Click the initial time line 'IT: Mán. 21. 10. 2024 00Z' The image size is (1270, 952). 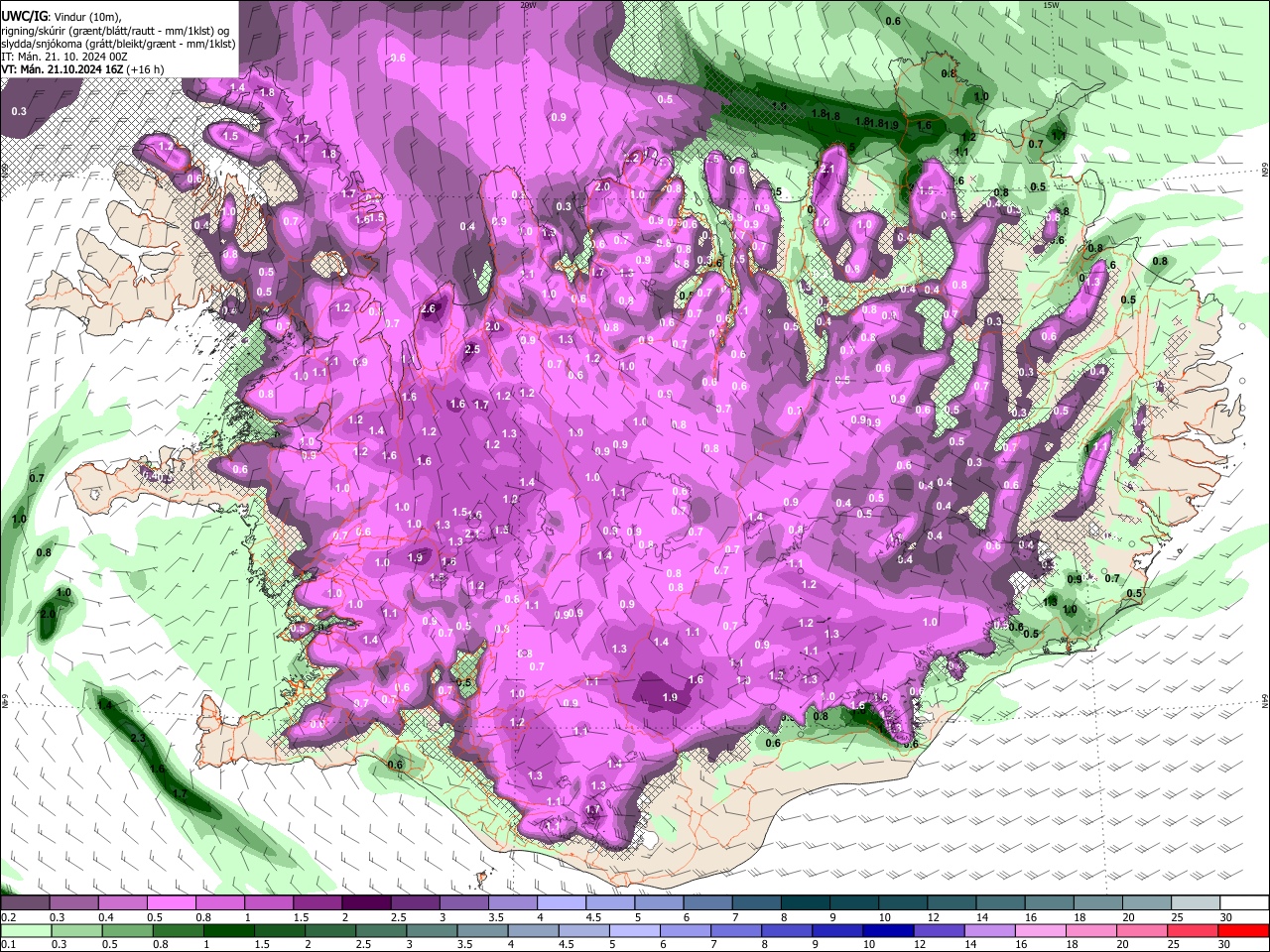(64, 57)
